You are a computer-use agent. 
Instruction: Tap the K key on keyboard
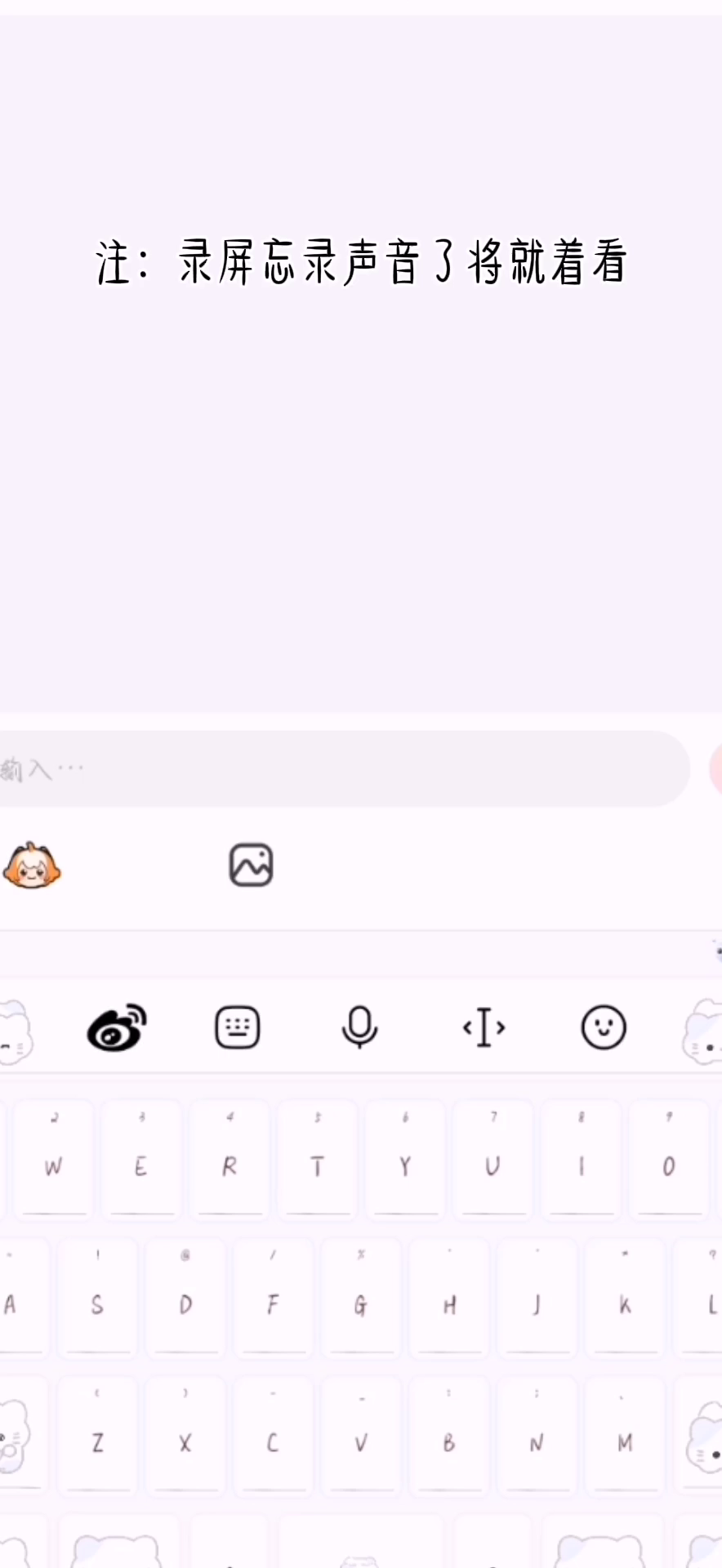(625, 1296)
